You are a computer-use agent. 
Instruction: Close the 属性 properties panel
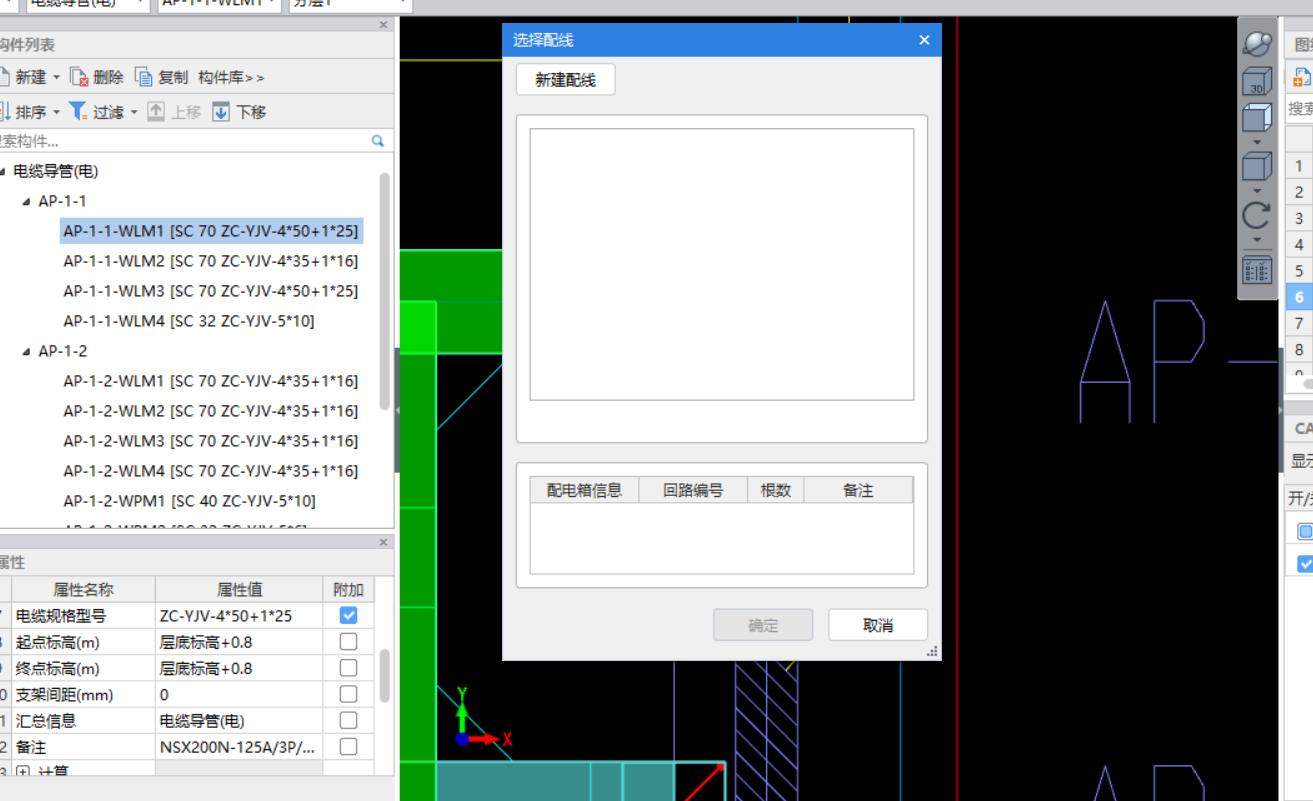(x=384, y=543)
